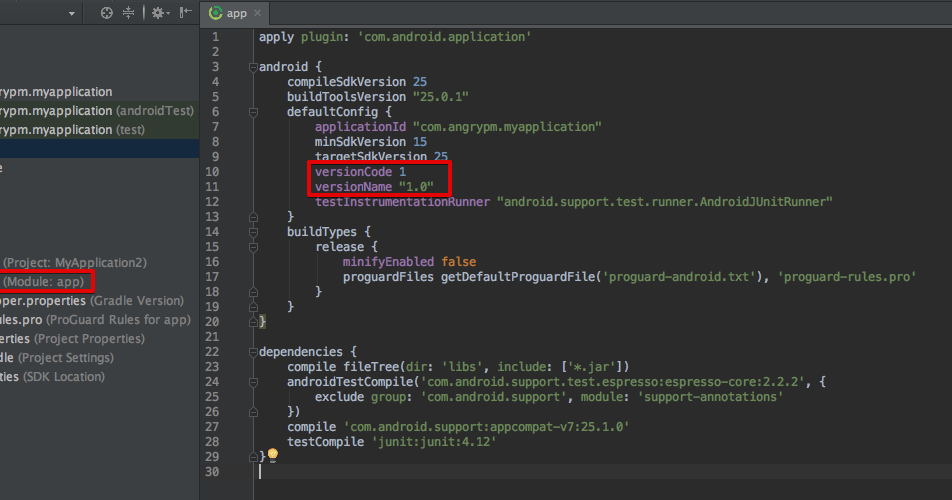Select the first rypm.myapplication package row
The image size is (952, 500).
[x=100, y=92]
